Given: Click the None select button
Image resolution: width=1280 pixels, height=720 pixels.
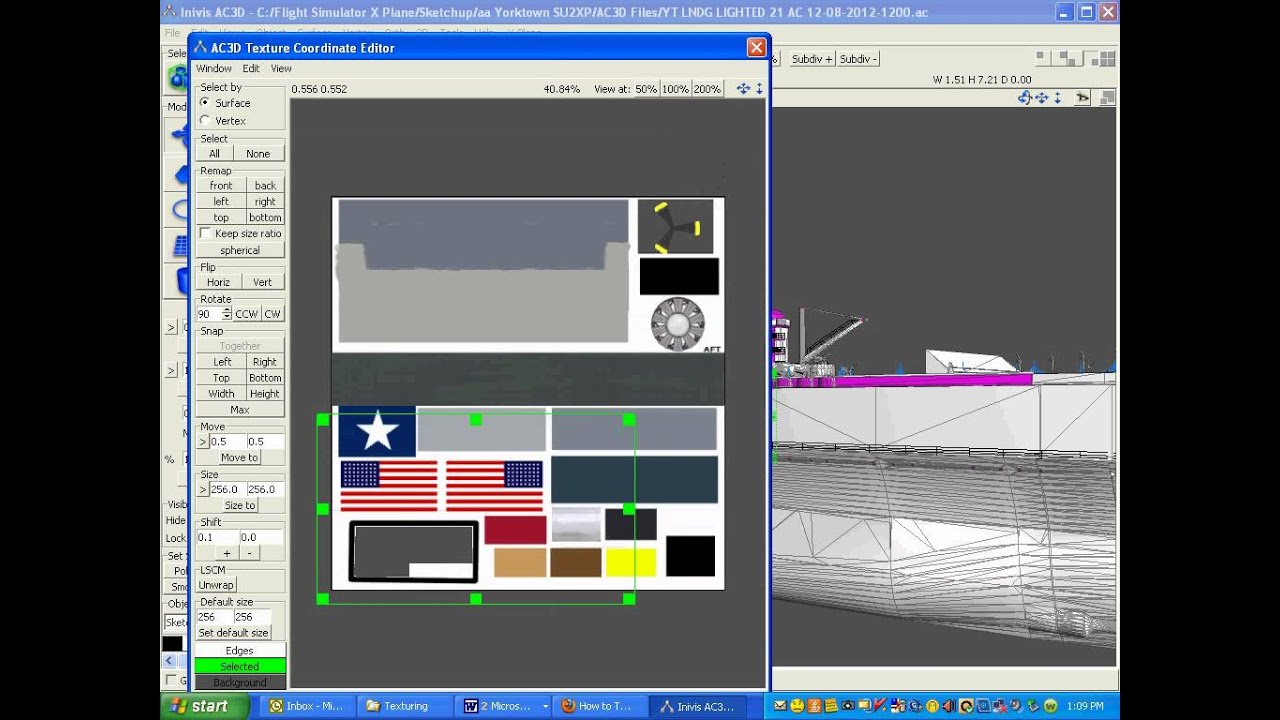Looking at the screenshot, I should (258, 154).
